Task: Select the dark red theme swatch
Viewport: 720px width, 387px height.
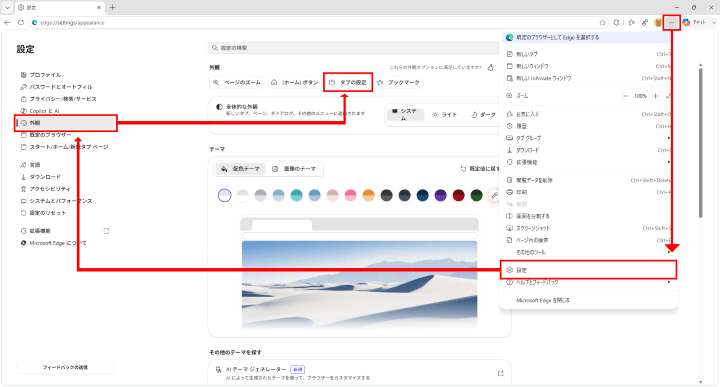Action: click(x=458, y=195)
